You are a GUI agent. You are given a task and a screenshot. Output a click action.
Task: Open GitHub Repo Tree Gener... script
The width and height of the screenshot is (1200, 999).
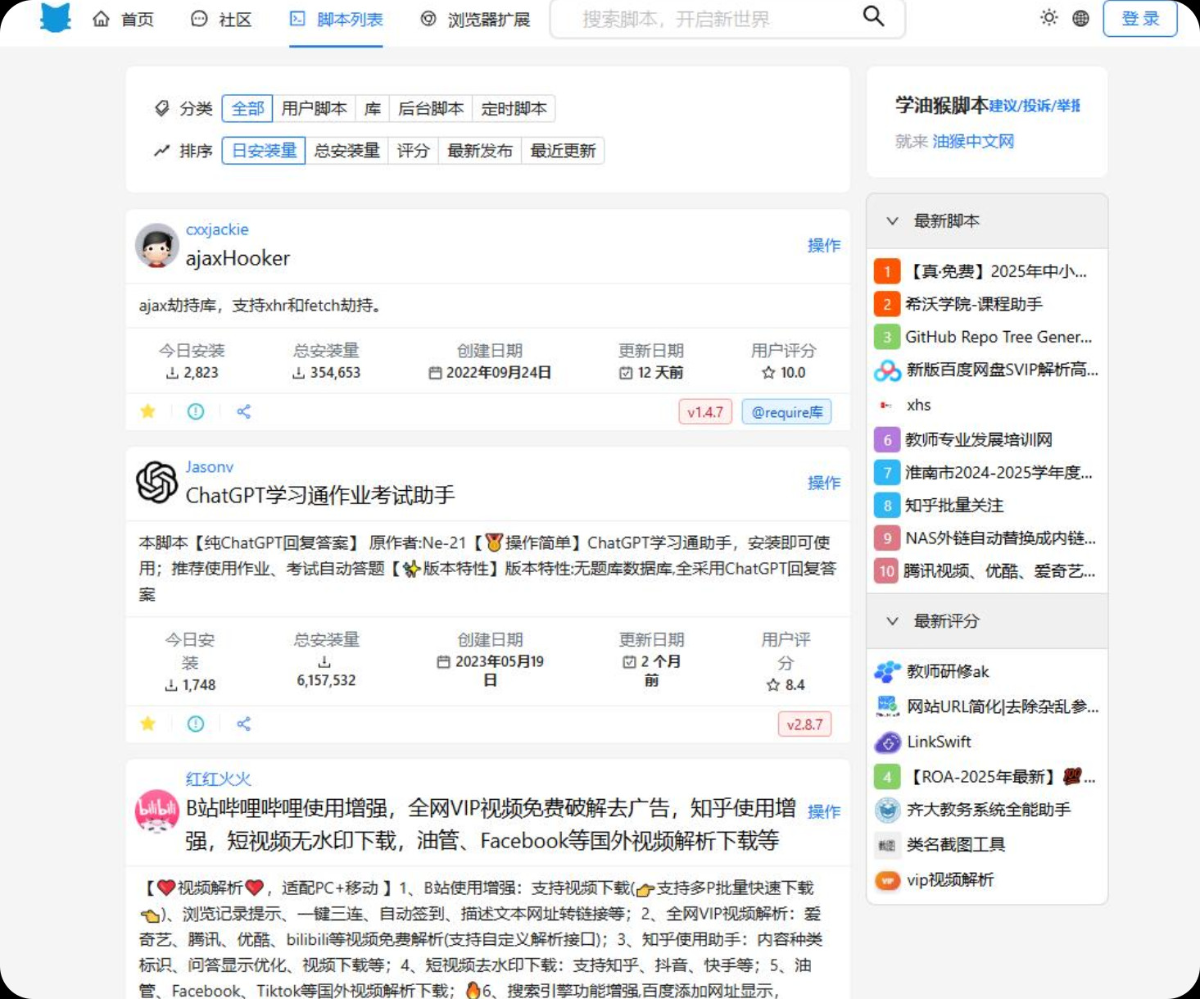pos(999,337)
